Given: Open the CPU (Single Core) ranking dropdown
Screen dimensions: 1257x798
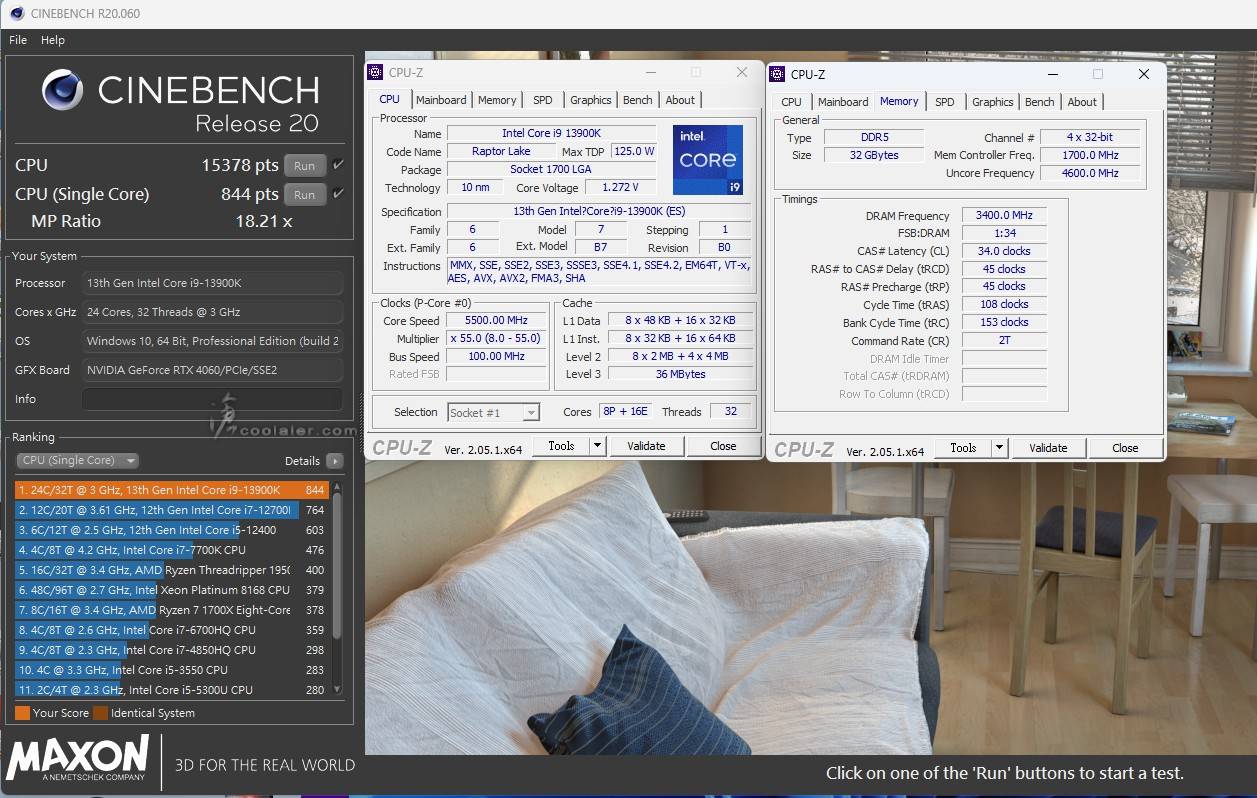Looking at the screenshot, I should coord(77,461).
